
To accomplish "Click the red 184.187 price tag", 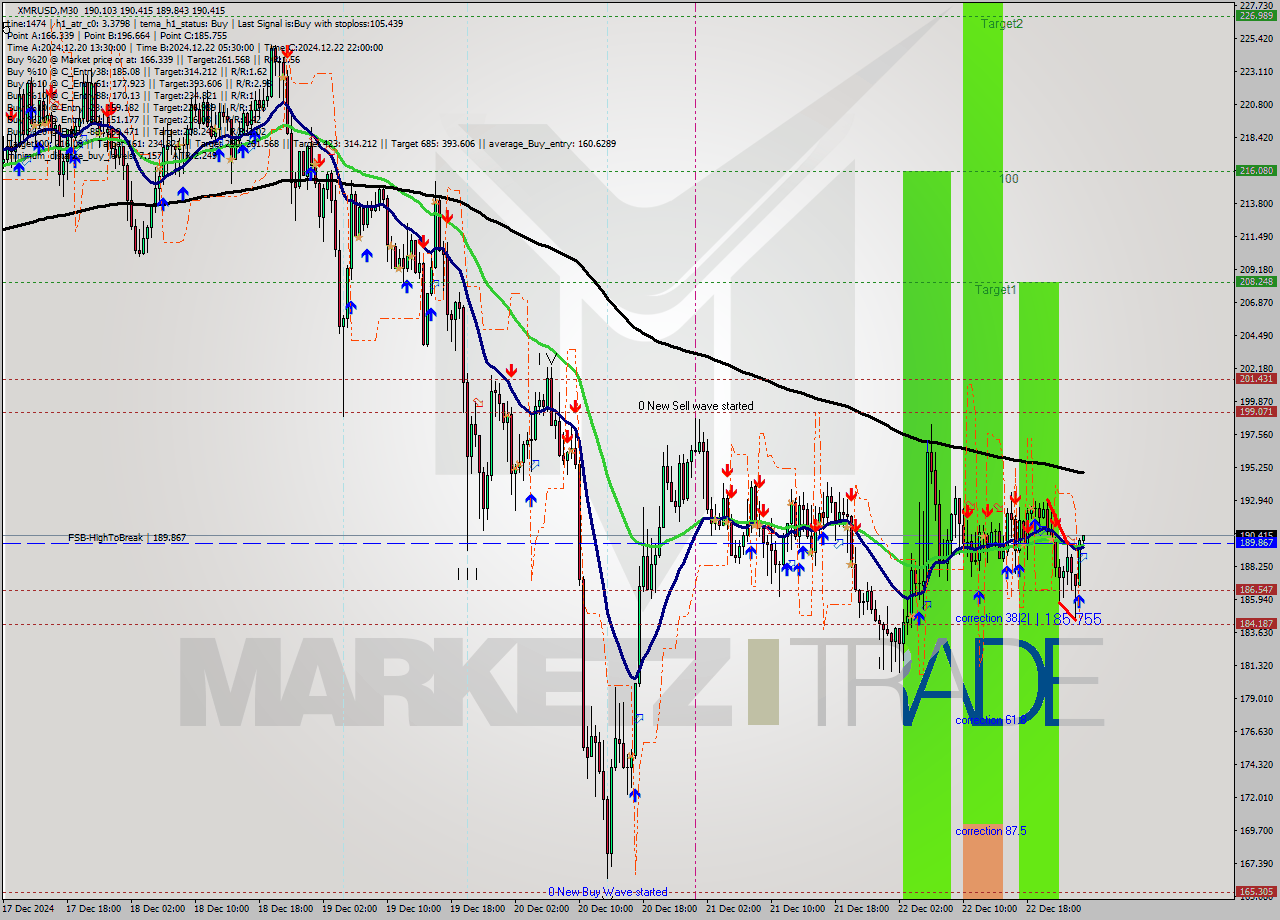I will pos(1256,624).
